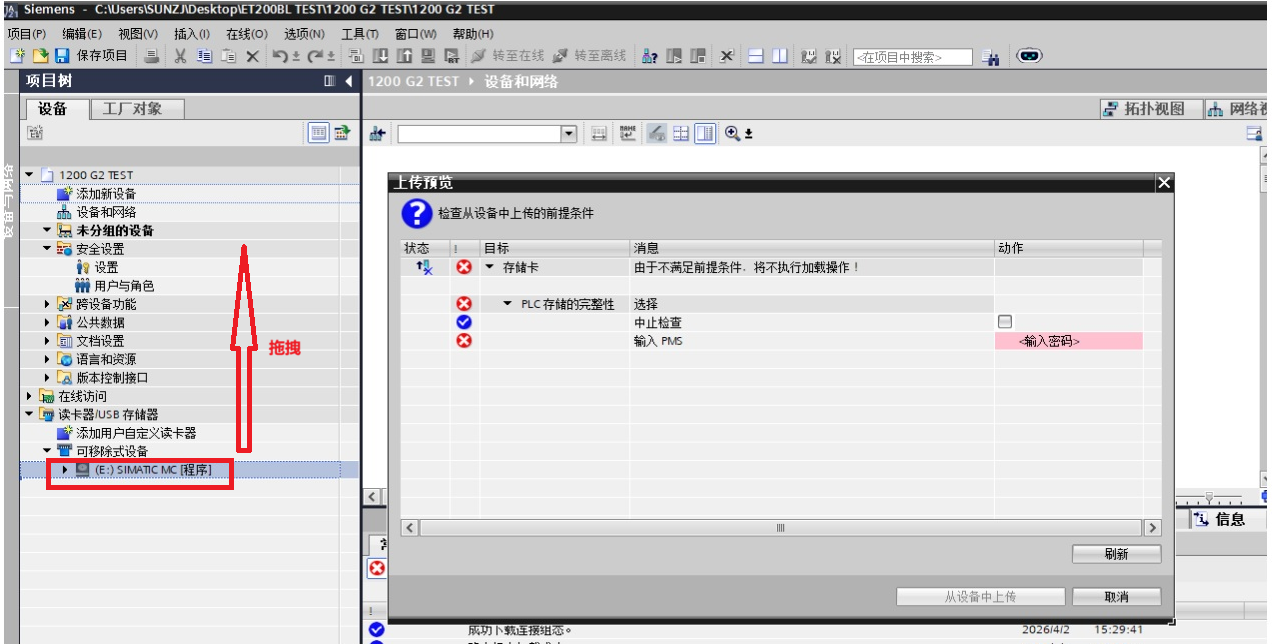Collapse the 1200 G2 TEST project node
This screenshot has height=644, width=1272.
(x=29, y=175)
